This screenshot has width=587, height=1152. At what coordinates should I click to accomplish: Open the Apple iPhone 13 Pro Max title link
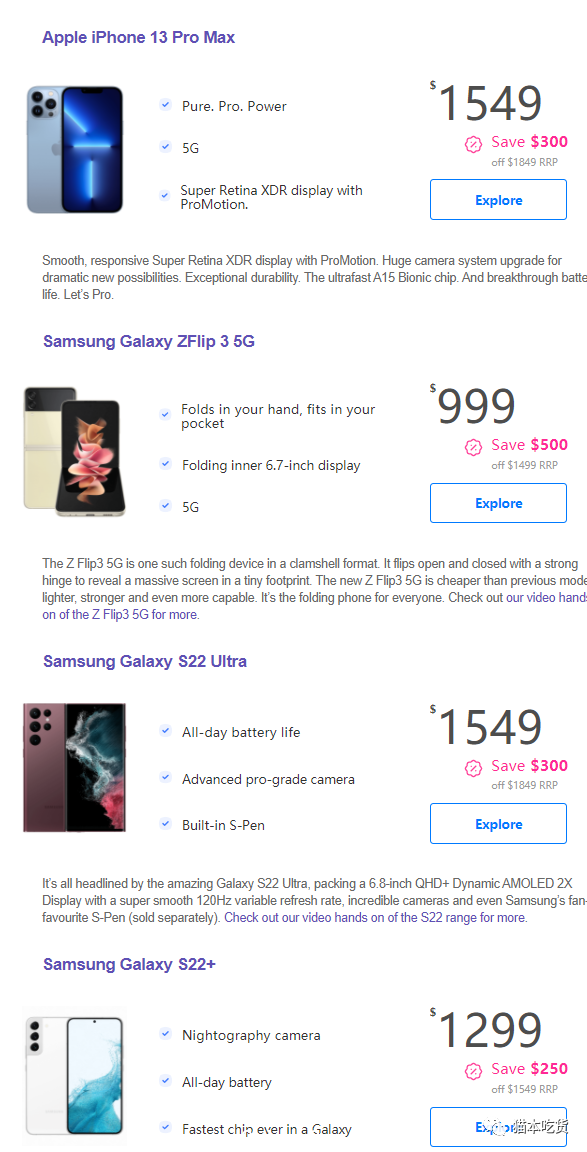pos(138,37)
